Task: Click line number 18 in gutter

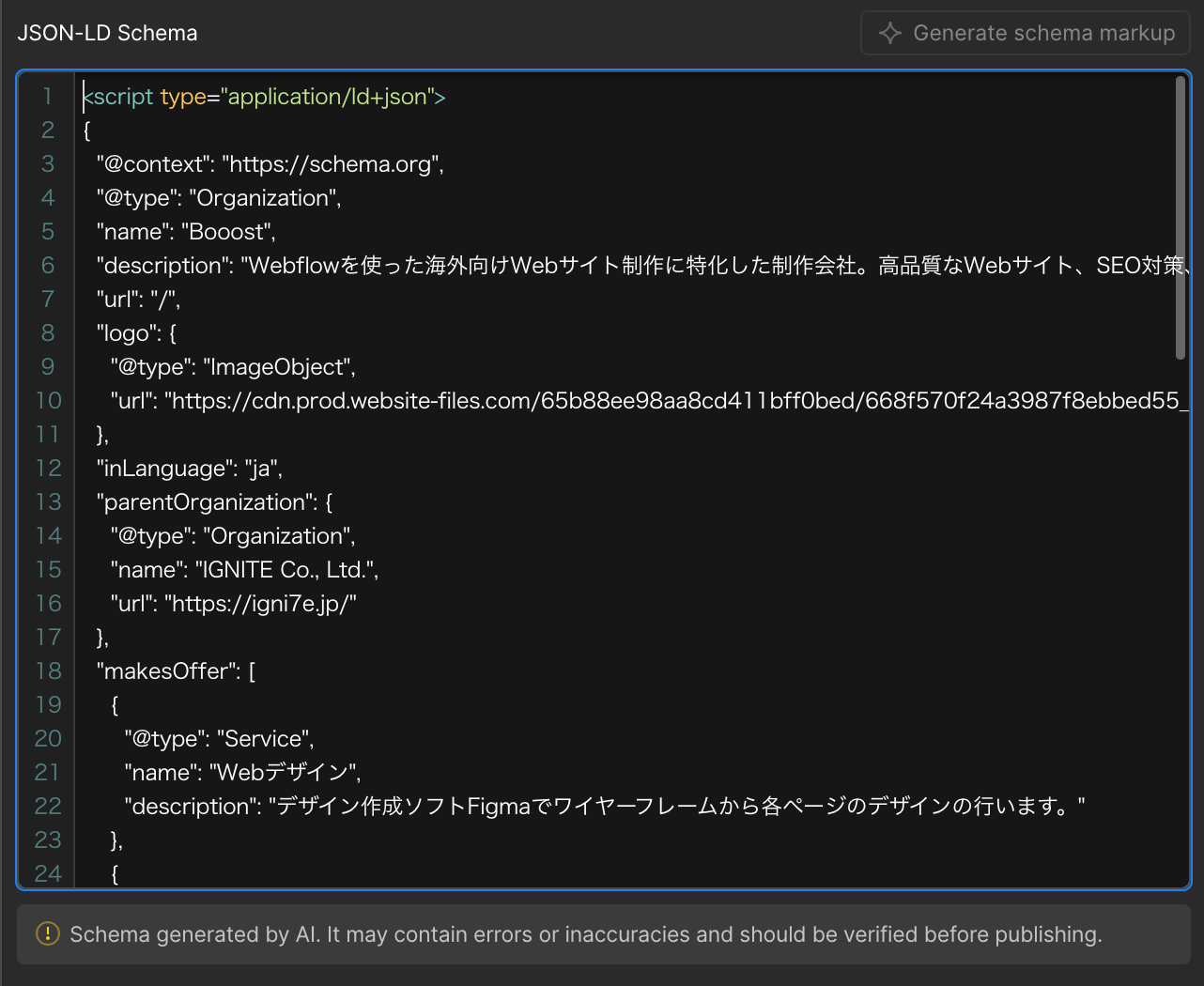Action: pyautogui.click(x=48, y=671)
